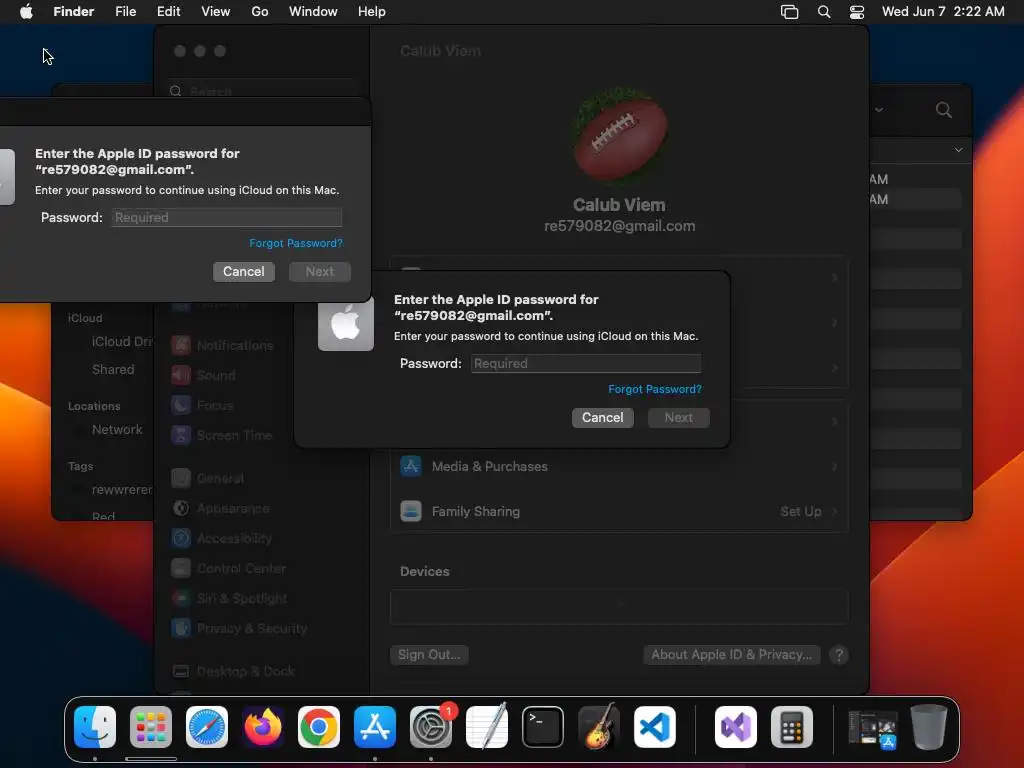
Task: Open Terminal from the Dock
Action: (x=543, y=727)
